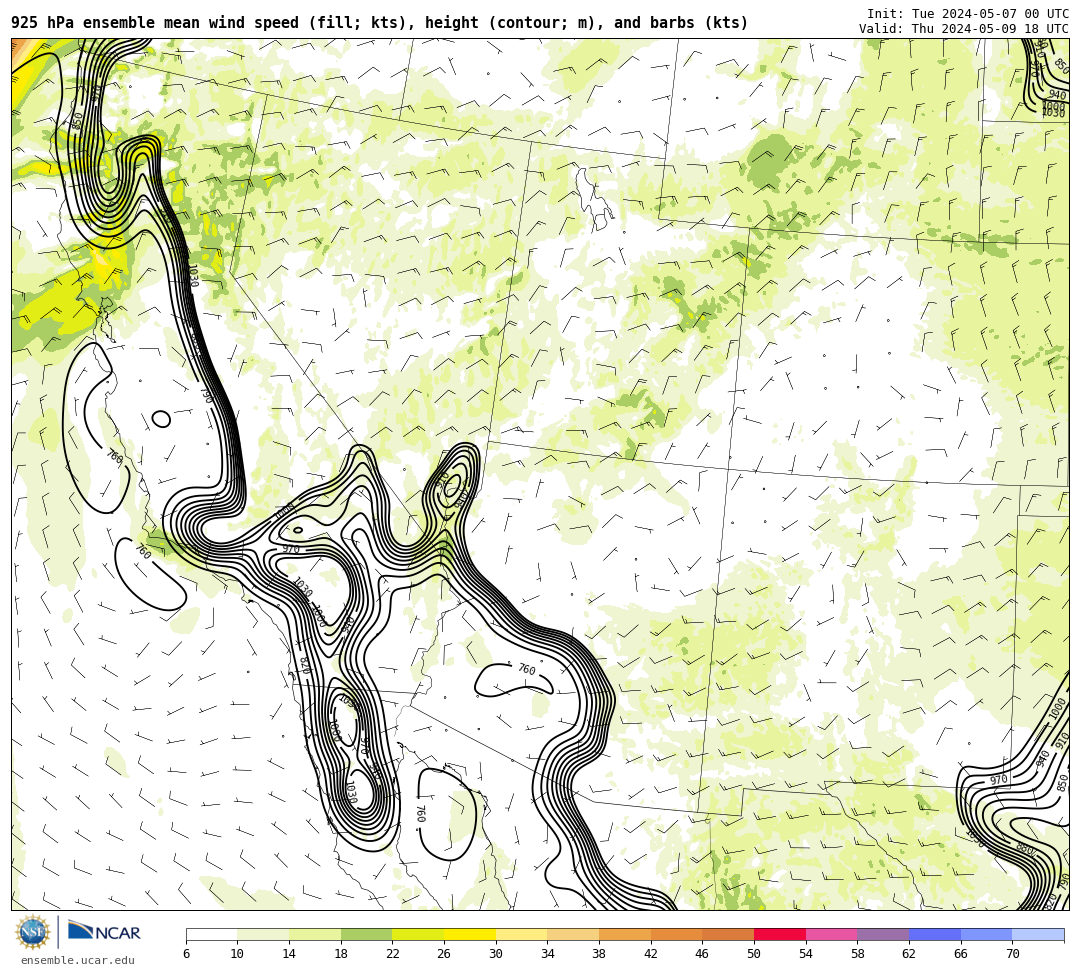
Task: Pick the pink 54–58 kts colorbar segment
Action: coord(831,934)
